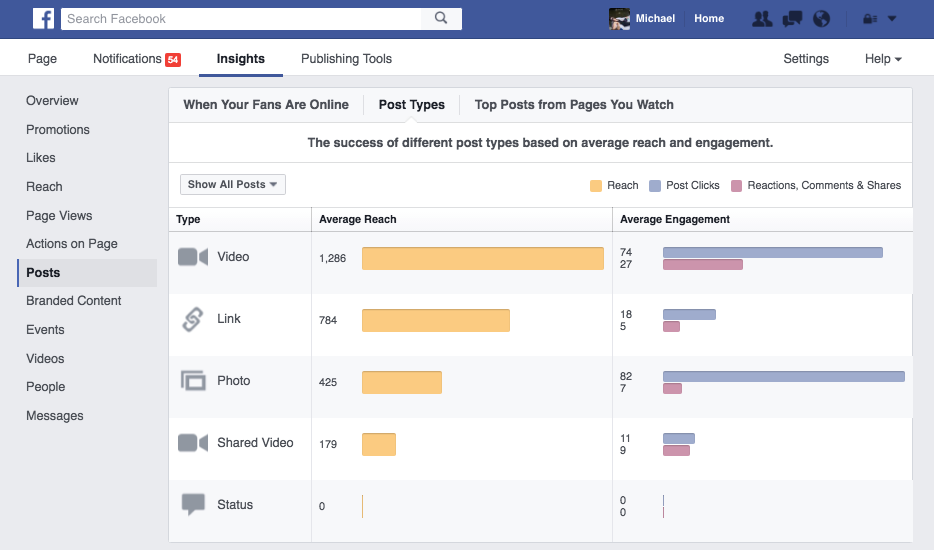This screenshot has height=550, width=934.
Task: Click the Link post type chain icon
Action: coord(193,319)
